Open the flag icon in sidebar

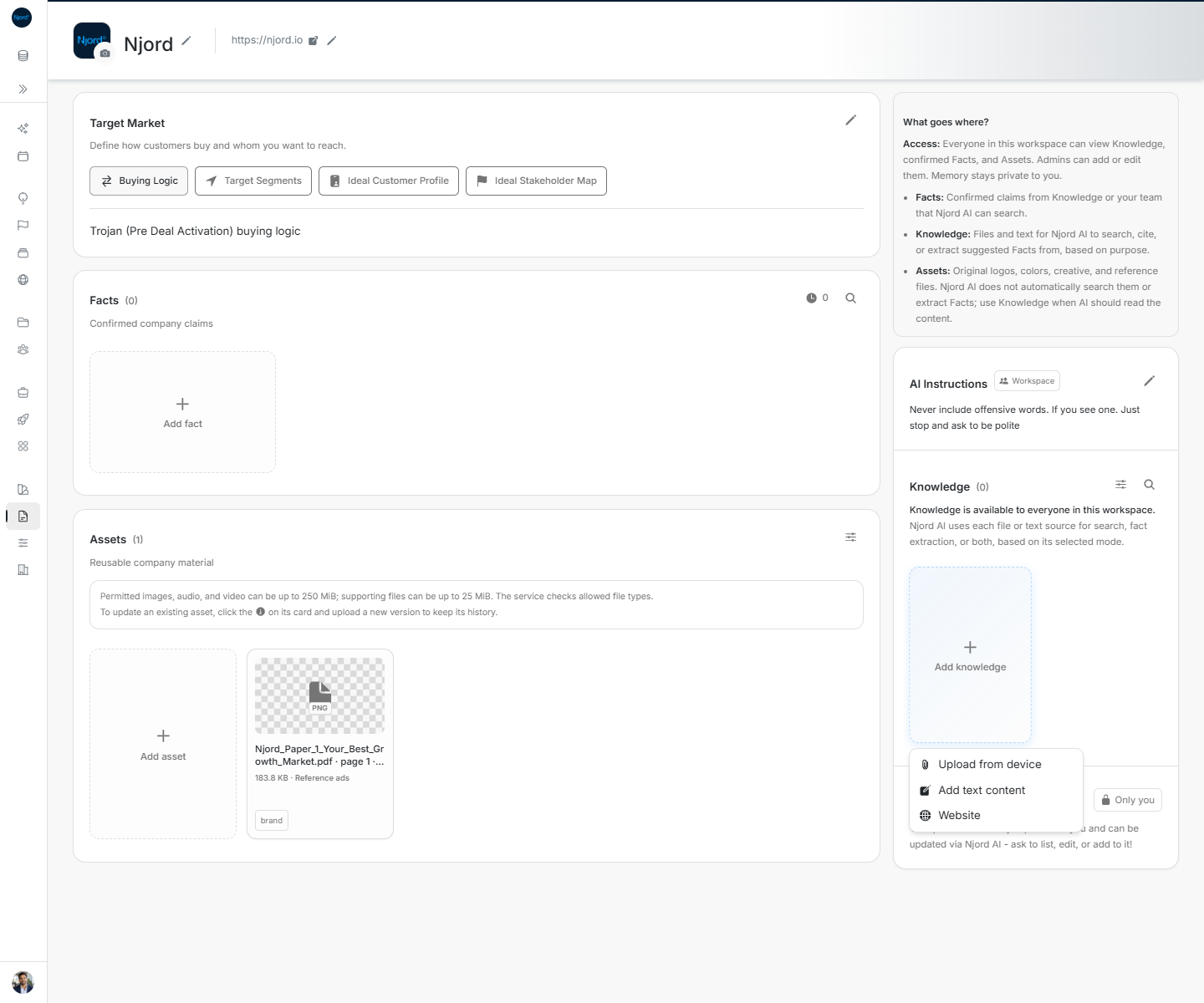[x=23, y=225]
